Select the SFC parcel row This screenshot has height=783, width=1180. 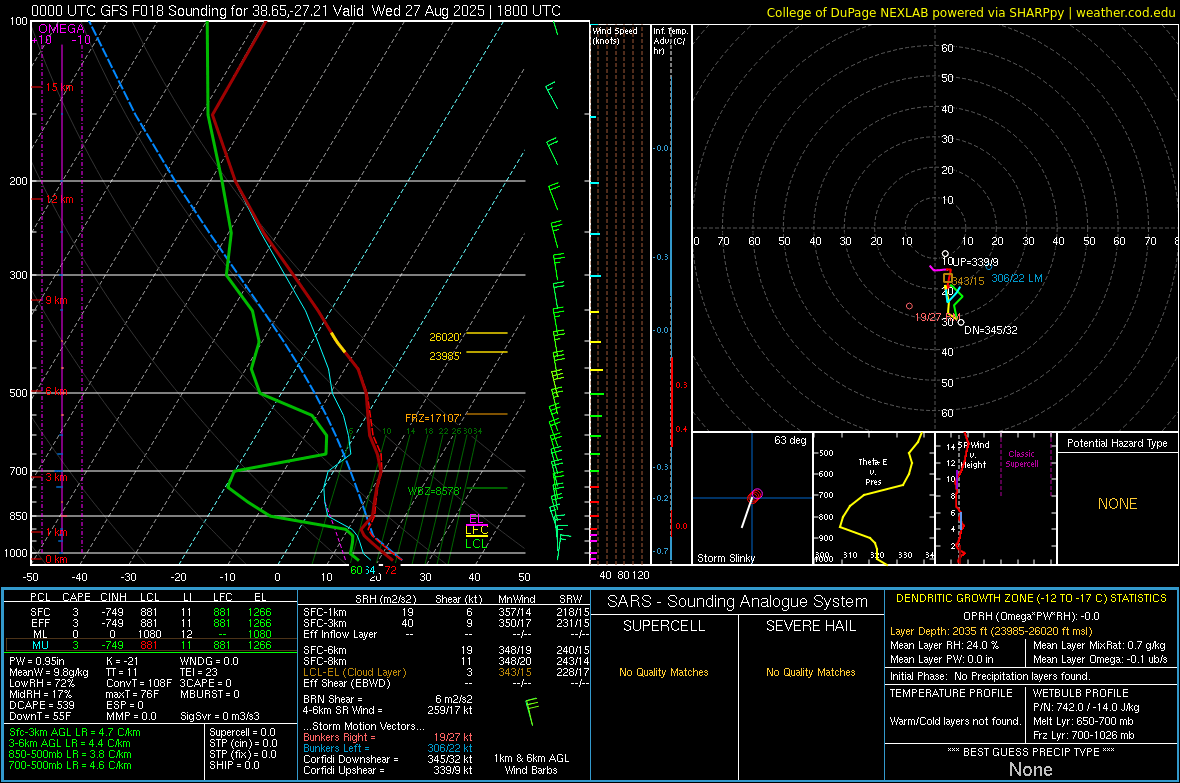click(151, 612)
